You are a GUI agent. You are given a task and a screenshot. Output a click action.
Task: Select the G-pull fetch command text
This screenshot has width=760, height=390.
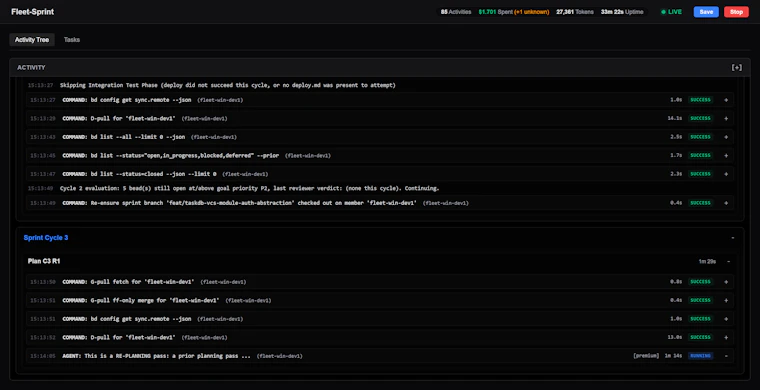[x=128, y=281]
